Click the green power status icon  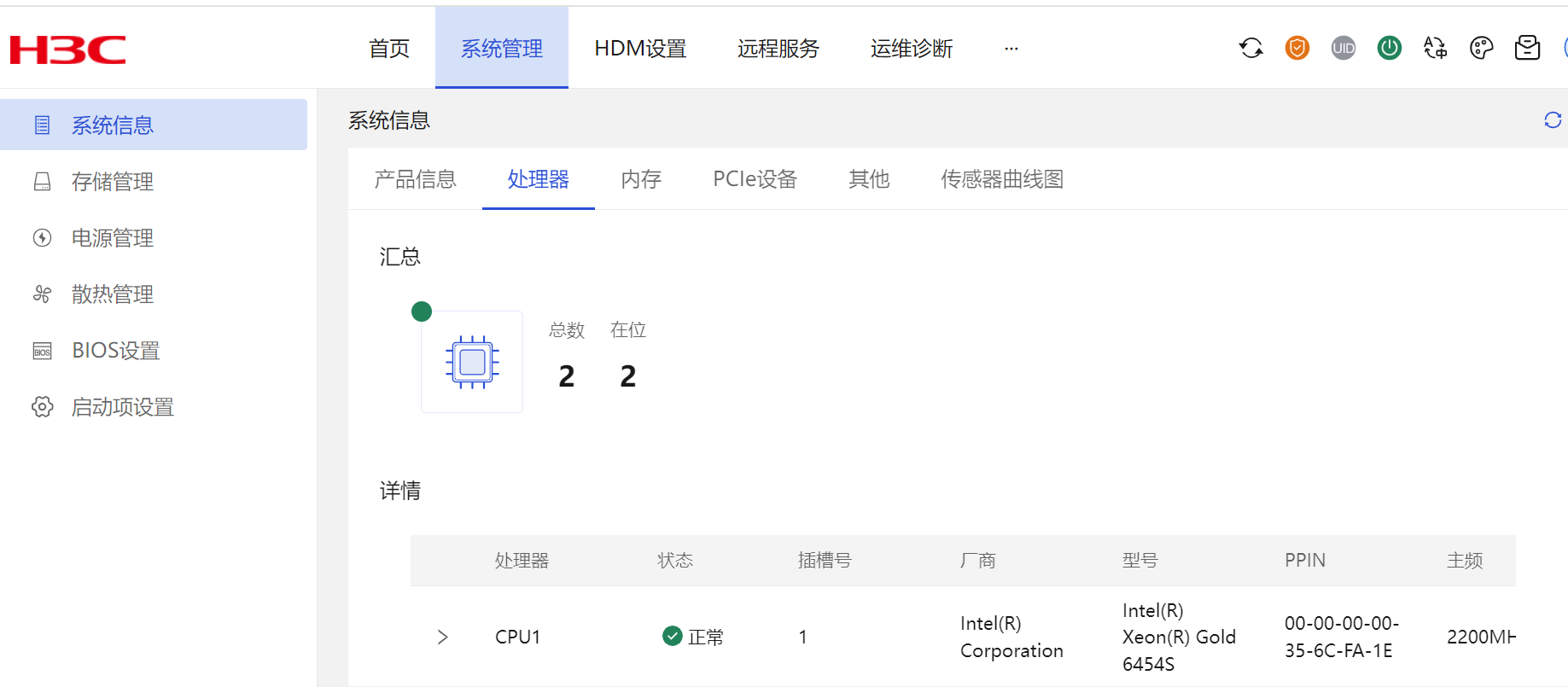1390,49
